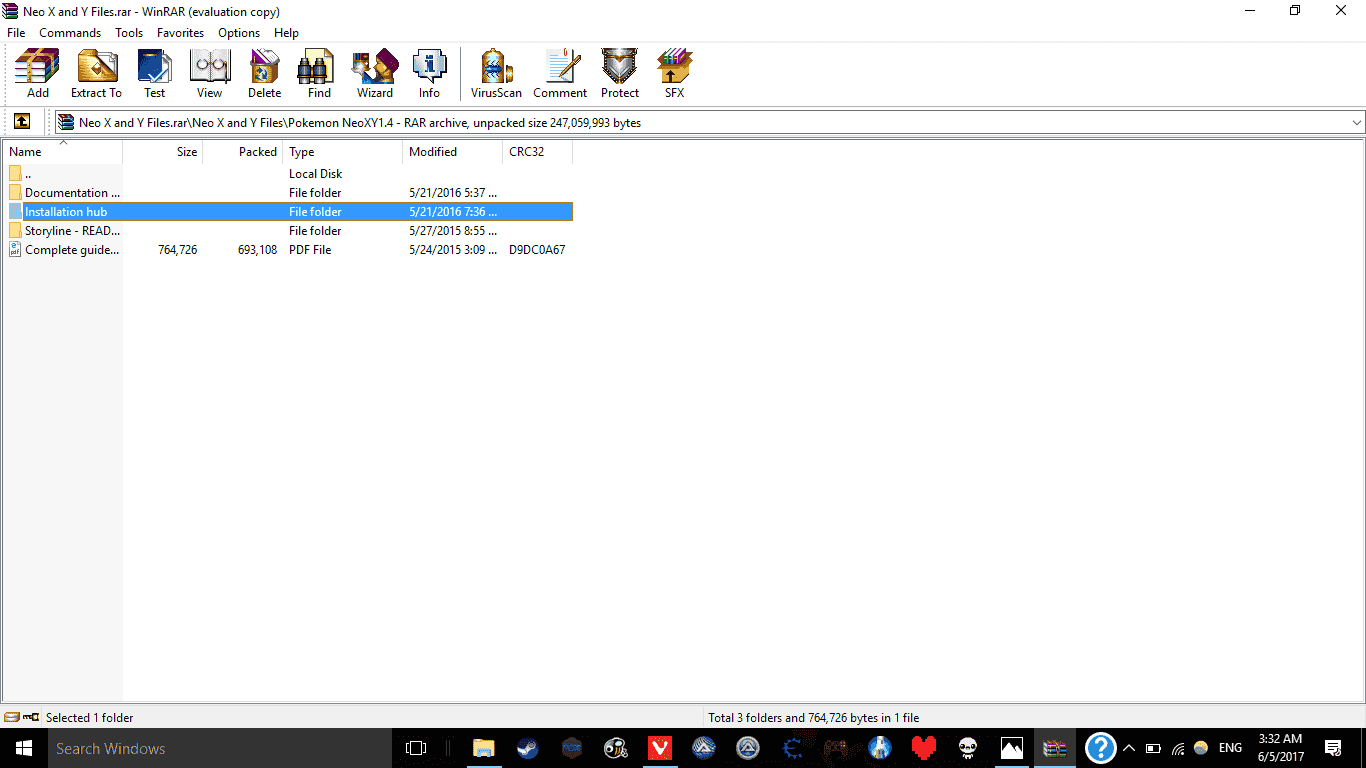The image size is (1366, 768).
Task: Select the Complete guide PDF file name
Action: [x=72, y=249]
